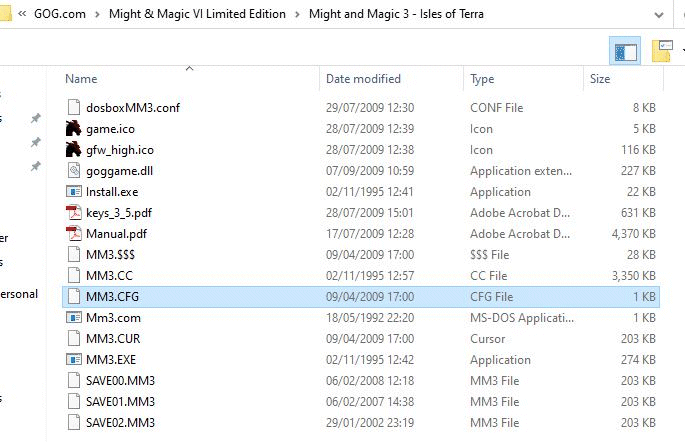Click the 3,350 KB size cell

[633, 275]
